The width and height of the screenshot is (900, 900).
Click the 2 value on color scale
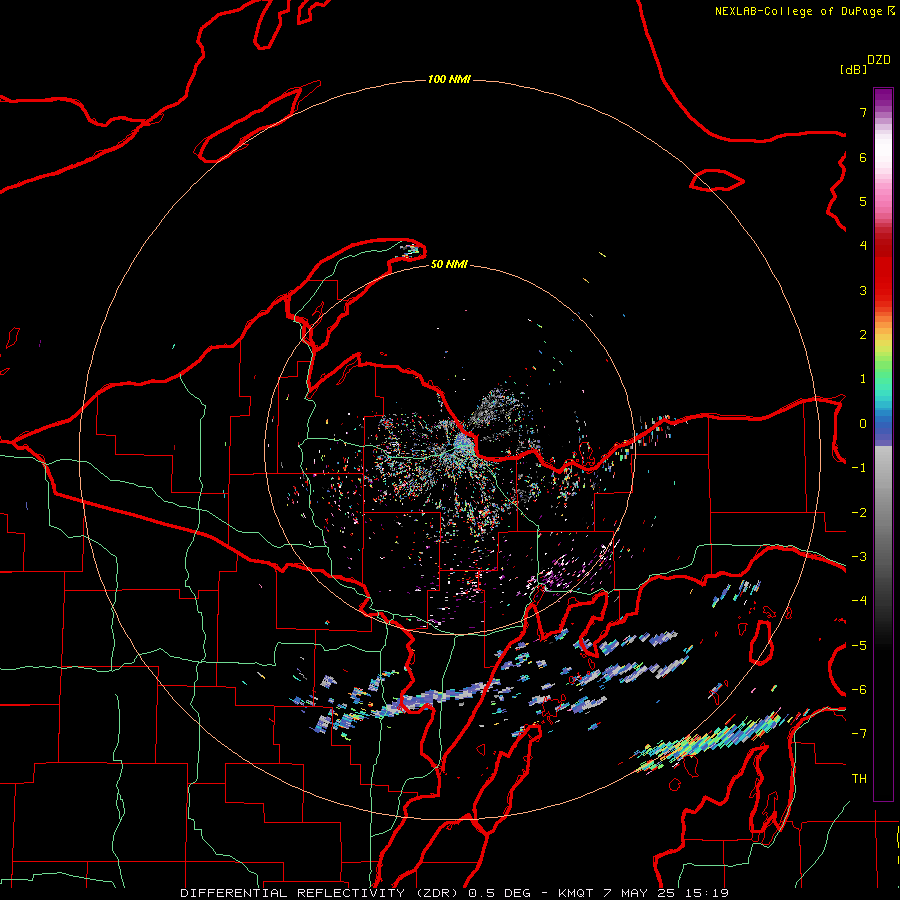tap(863, 335)
